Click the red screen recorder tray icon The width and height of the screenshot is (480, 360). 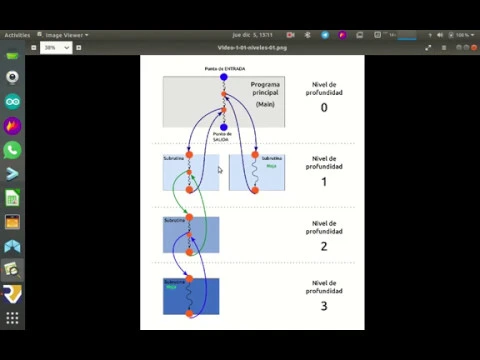click(x=290, y=35)
